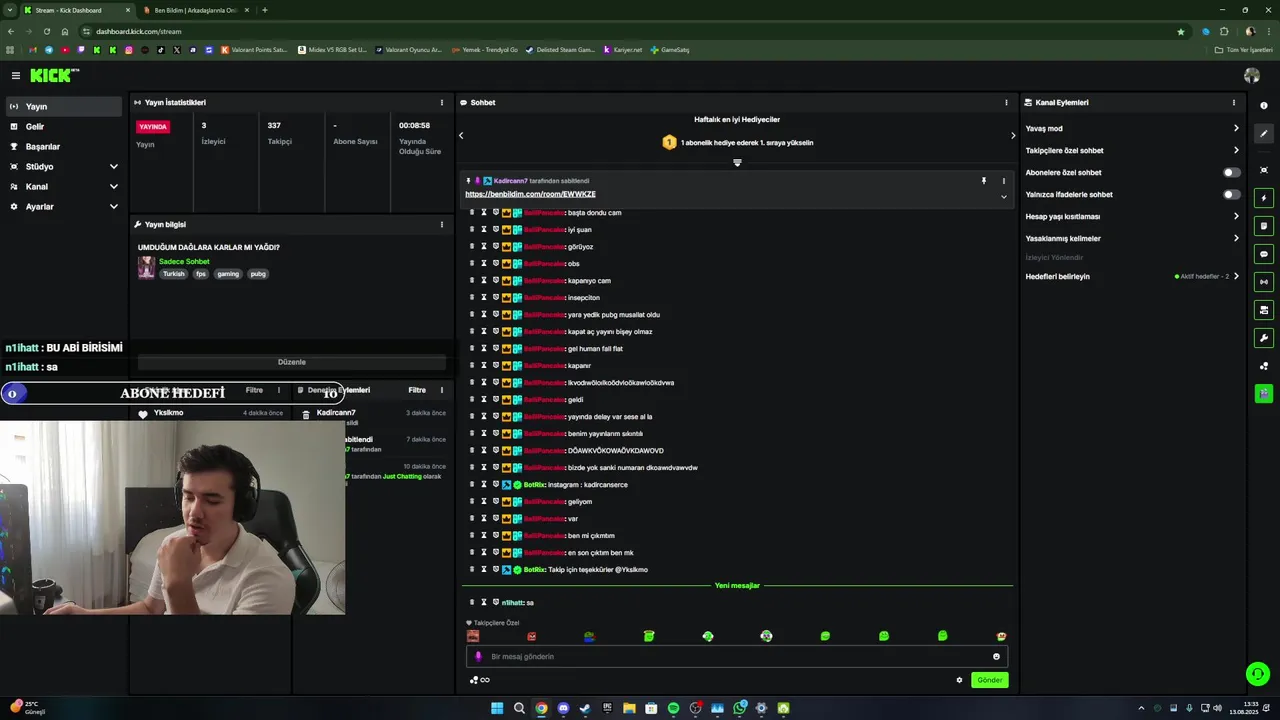Click the green help bubble at bottom right

tap(1257, 674)
